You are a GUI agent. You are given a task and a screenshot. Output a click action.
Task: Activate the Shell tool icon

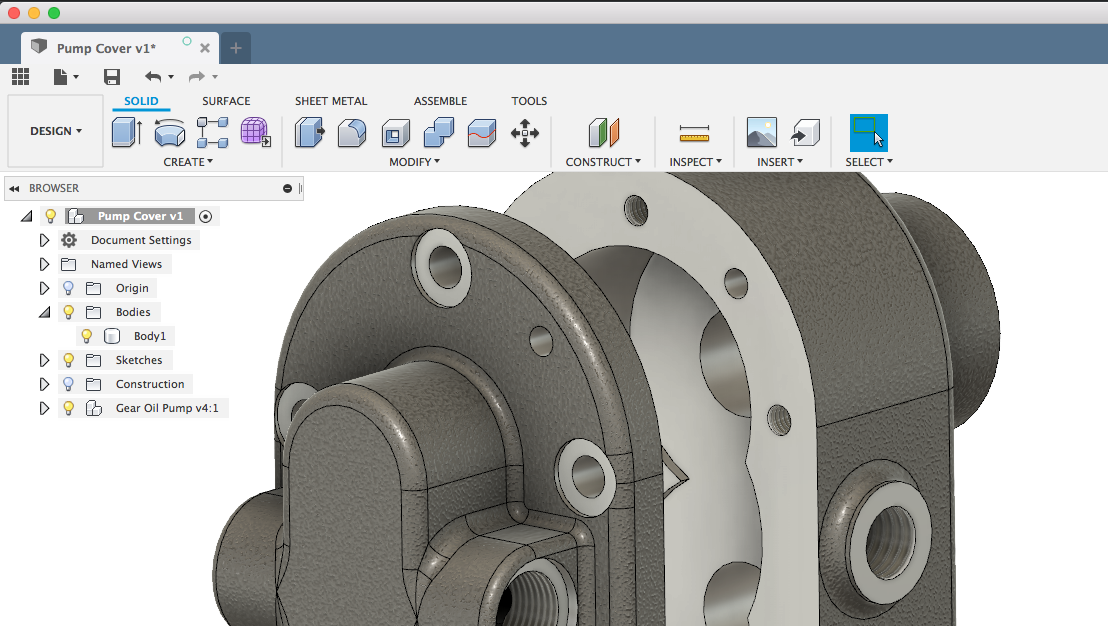click(396, 132)
